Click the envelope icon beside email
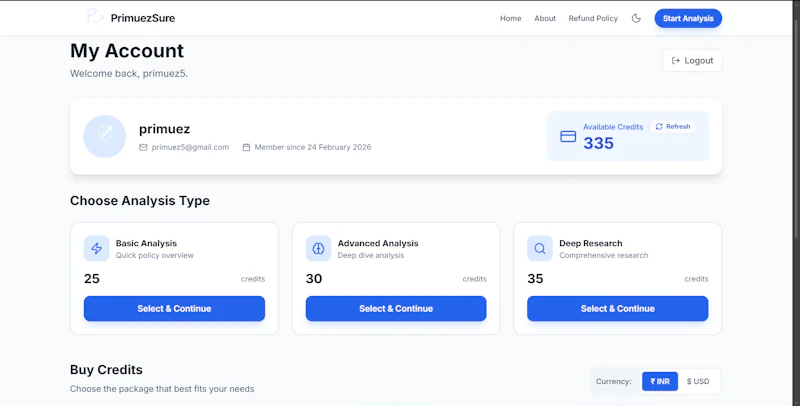Image resolution: width=800 pixels, height=406 pixels. tap(143, 147)
